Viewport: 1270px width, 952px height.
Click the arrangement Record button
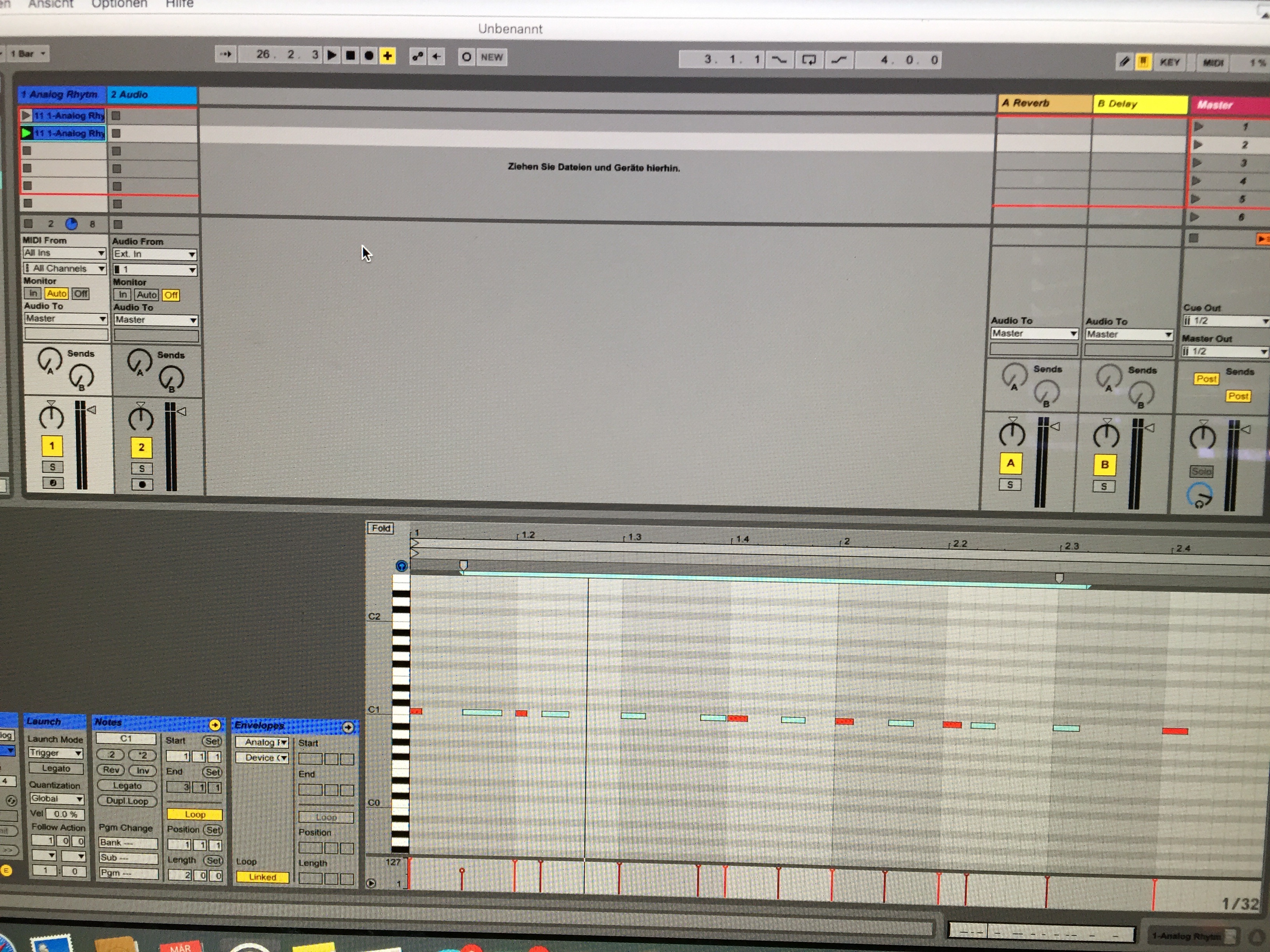[x=369, y=56]
